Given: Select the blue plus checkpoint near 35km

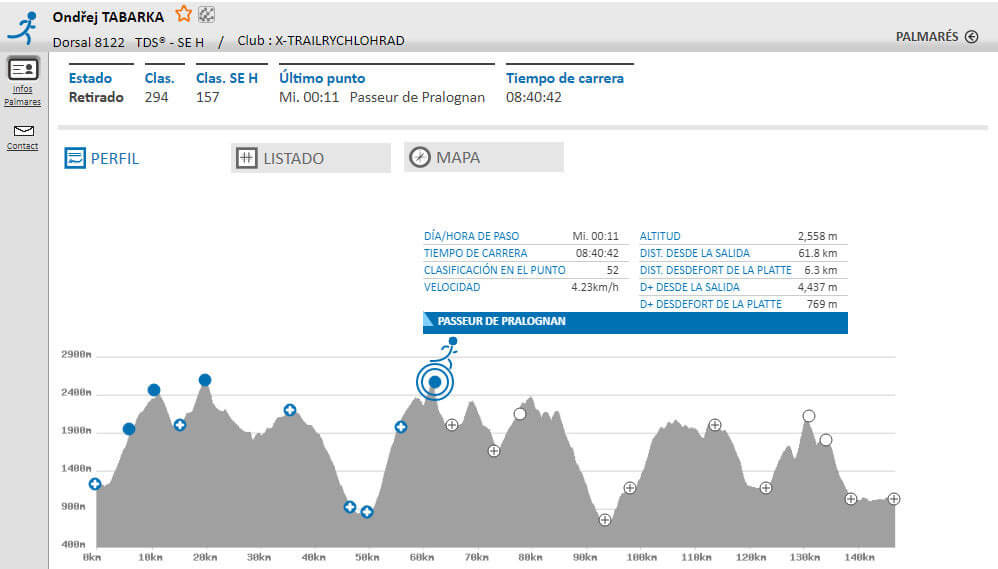Looking at the screenshot, I should tap(290, 409).
